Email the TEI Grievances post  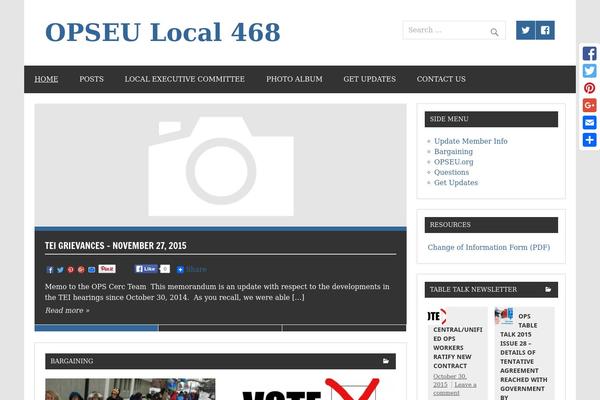(91, 270)
